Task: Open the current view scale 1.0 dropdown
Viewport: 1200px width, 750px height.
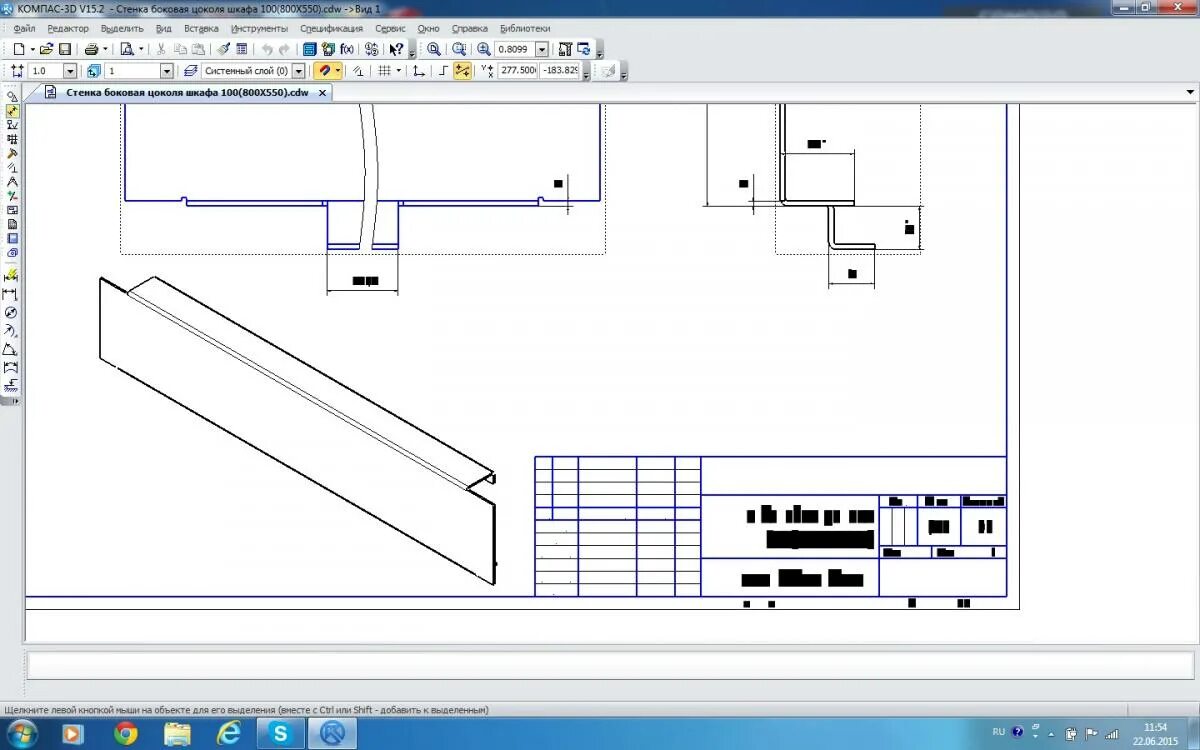Action: (x=70, y=71)
